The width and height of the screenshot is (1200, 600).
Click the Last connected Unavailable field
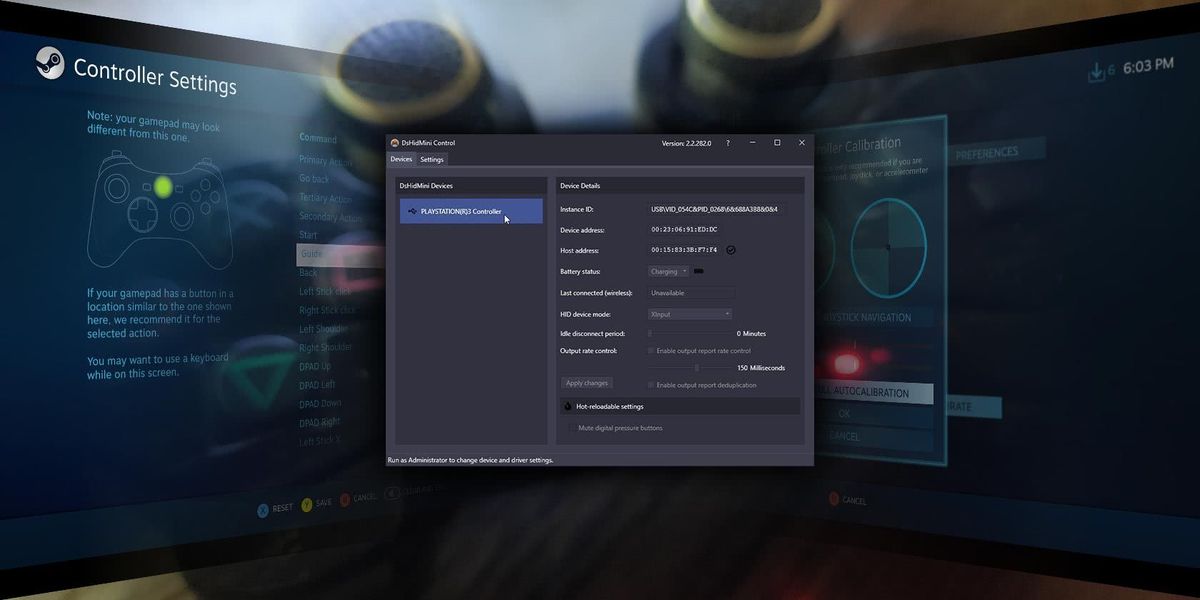[x=691, y=293]
